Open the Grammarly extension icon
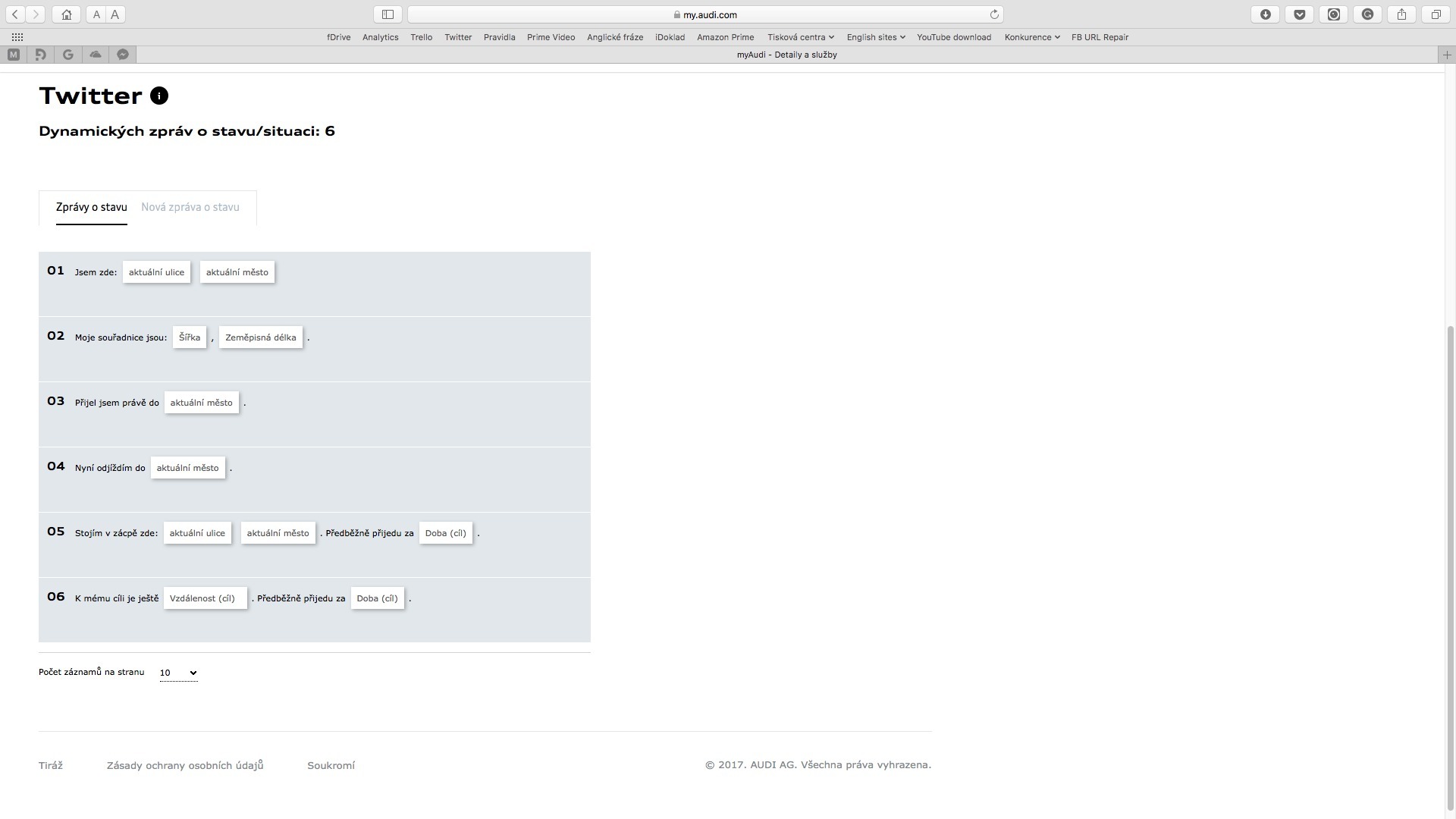 point(1367,14)
